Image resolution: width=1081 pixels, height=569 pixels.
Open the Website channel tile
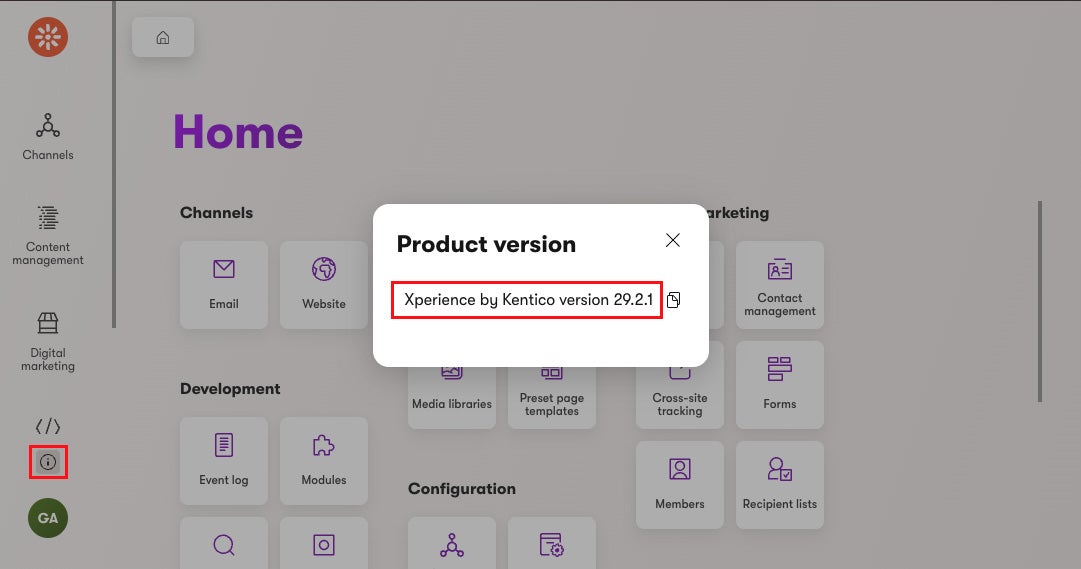point(324,284)
